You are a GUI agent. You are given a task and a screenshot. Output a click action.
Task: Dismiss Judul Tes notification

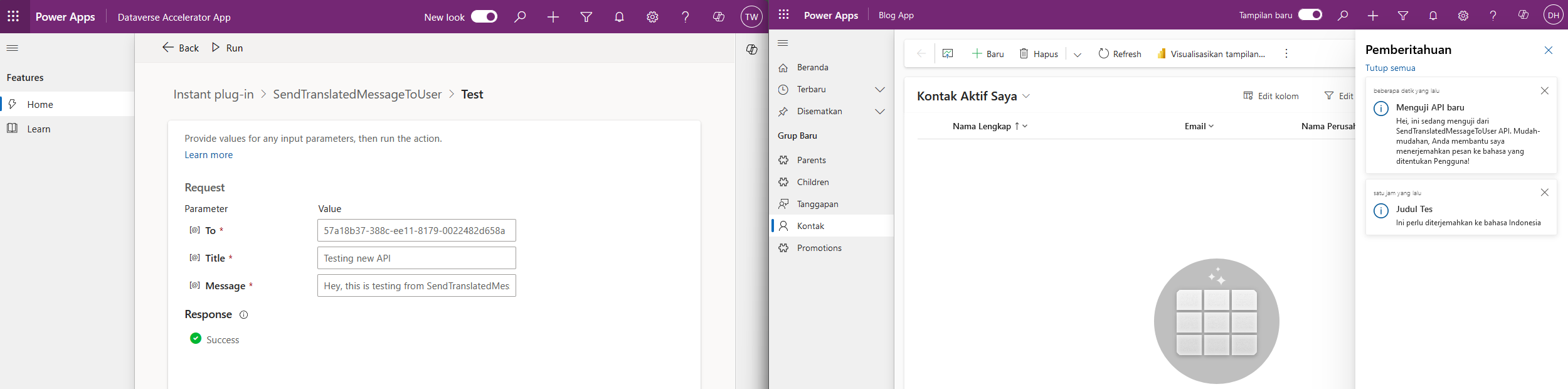pos(1544,193)
